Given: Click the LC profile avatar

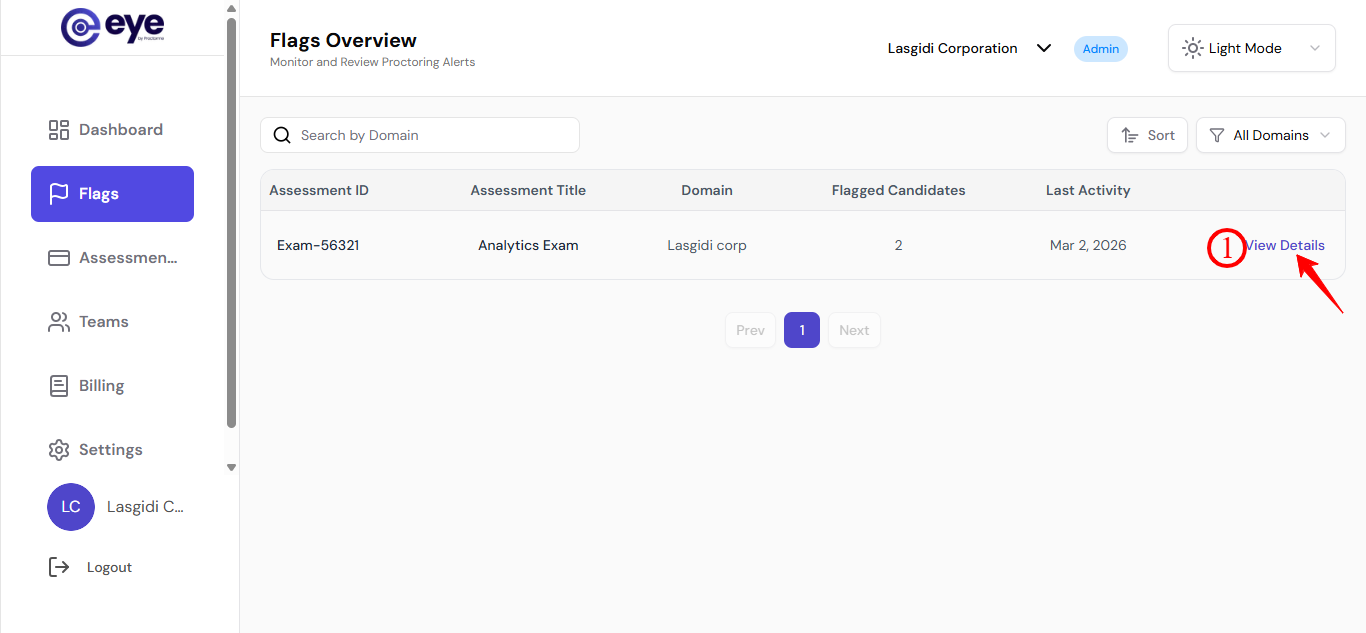Looking at the screenshot, I should click(71, 507).
